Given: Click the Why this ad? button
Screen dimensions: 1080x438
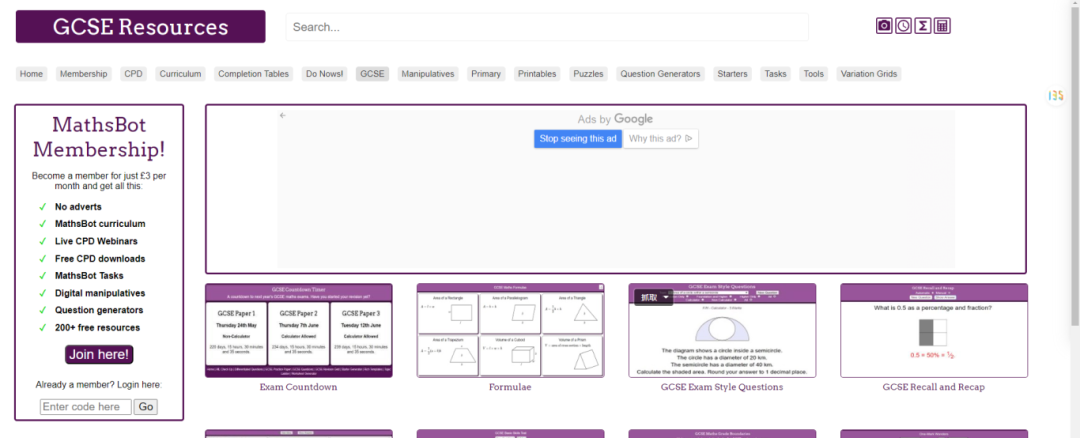Looking at the screenshot, I should (661, 138).
